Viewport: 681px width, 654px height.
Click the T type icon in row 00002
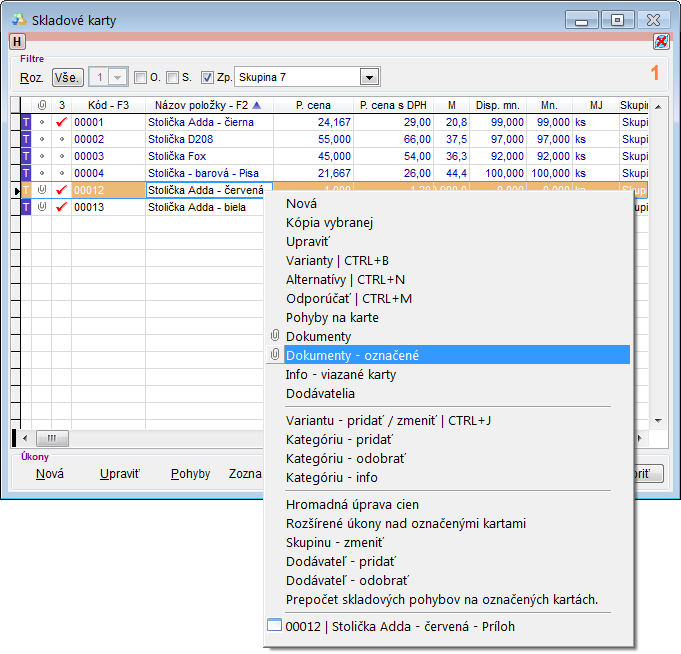(x=26, y=139)
